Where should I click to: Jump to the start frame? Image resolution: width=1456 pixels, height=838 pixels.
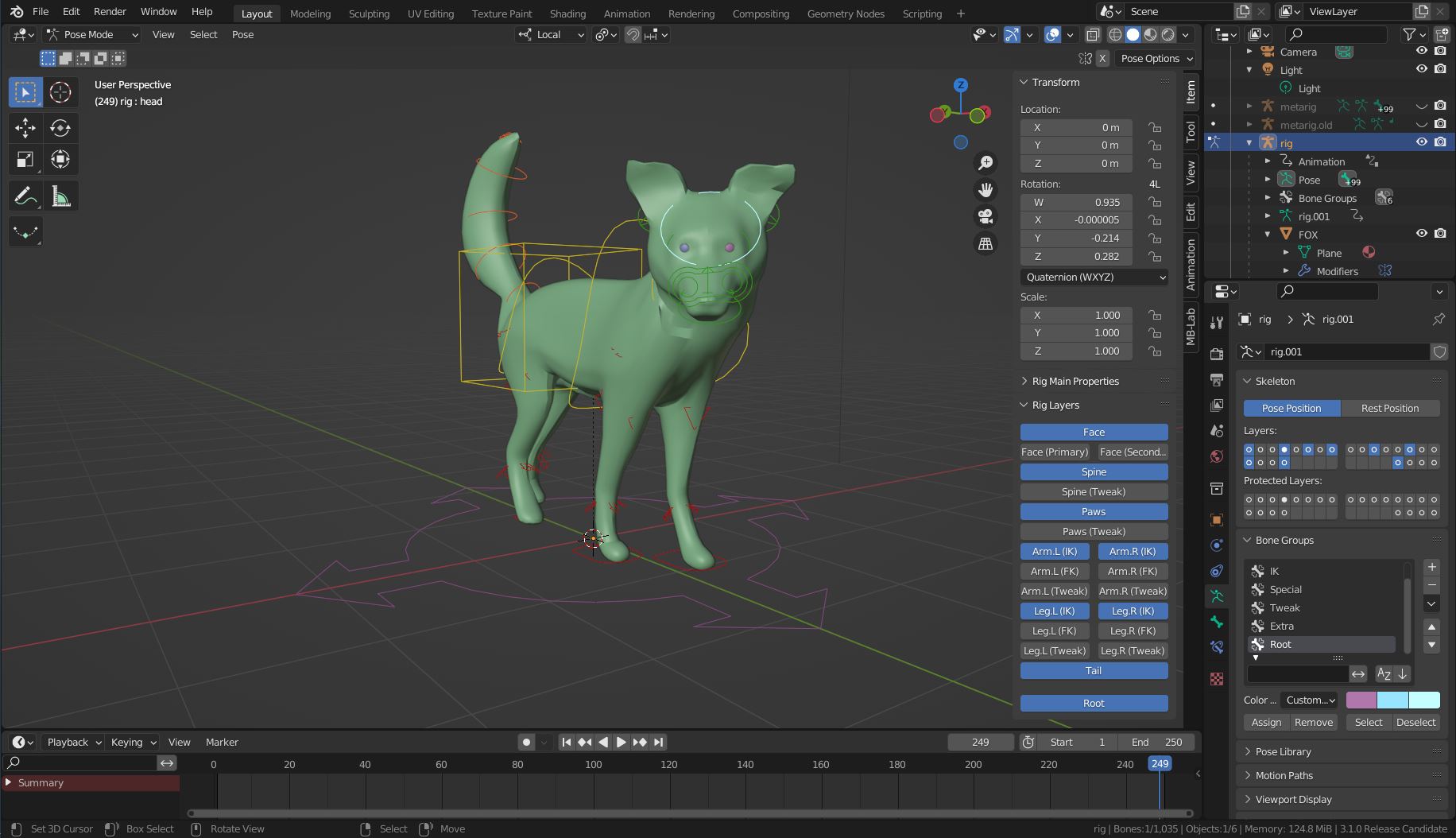pyautogui.click(x=566, y=742)
